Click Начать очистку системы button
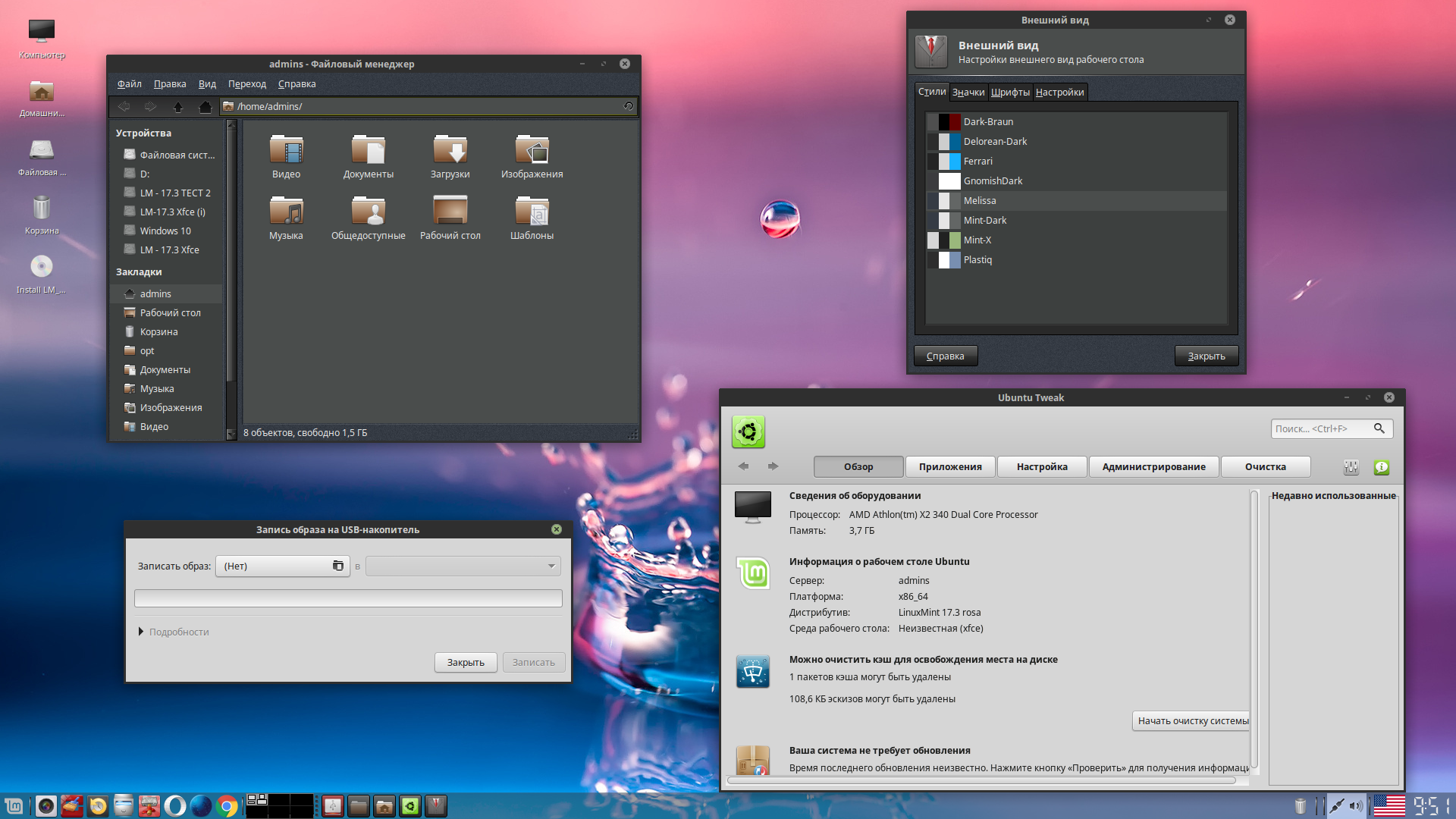 click(x=1191, y=720)
